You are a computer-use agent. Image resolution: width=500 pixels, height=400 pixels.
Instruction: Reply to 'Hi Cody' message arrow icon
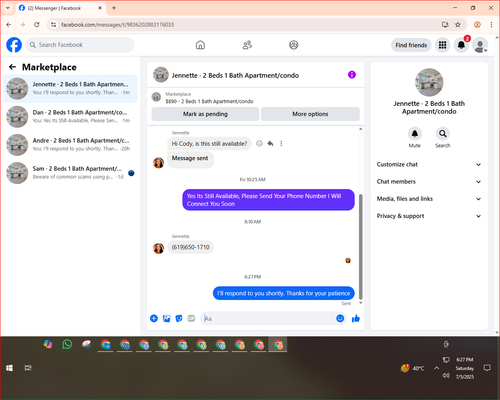point(270,143)
